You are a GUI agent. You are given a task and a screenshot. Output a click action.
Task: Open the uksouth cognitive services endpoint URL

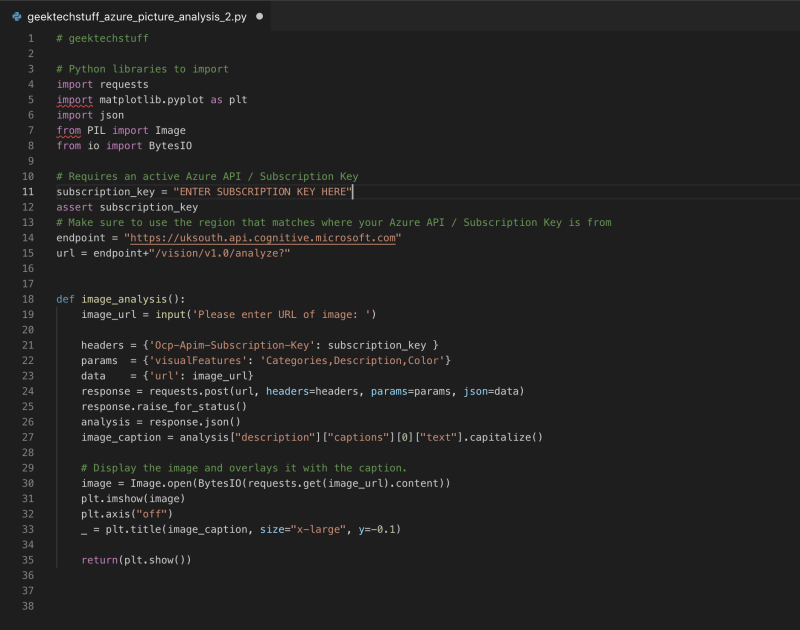point(260,237)
